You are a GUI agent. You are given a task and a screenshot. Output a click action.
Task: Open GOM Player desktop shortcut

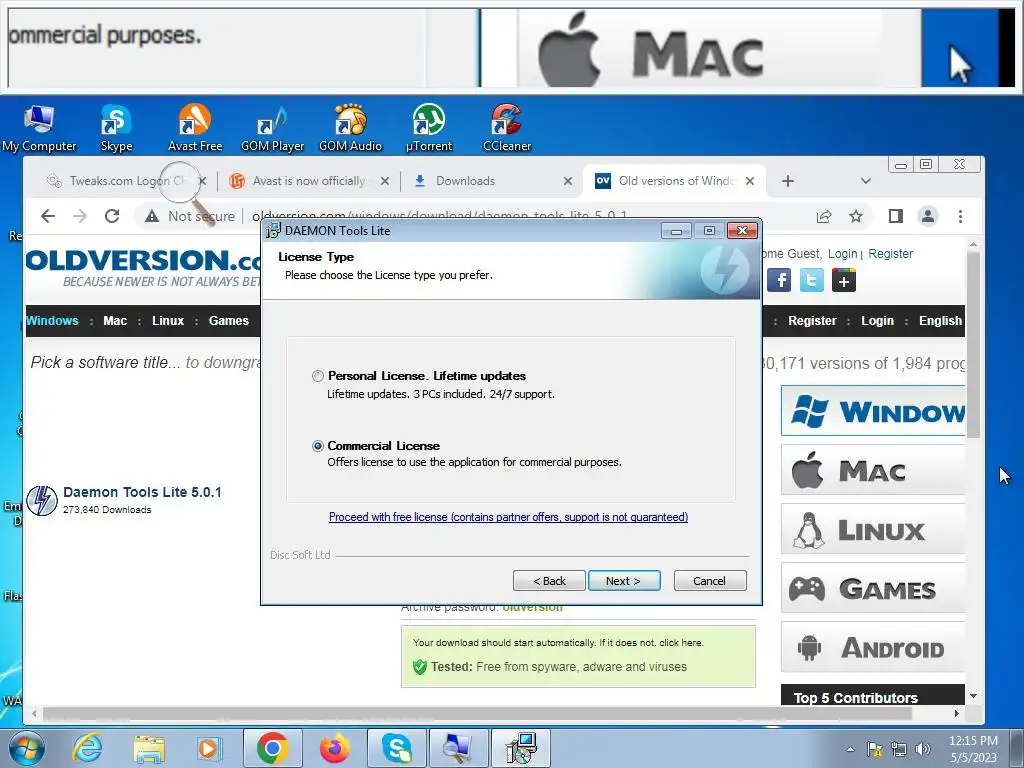point(272,129)
